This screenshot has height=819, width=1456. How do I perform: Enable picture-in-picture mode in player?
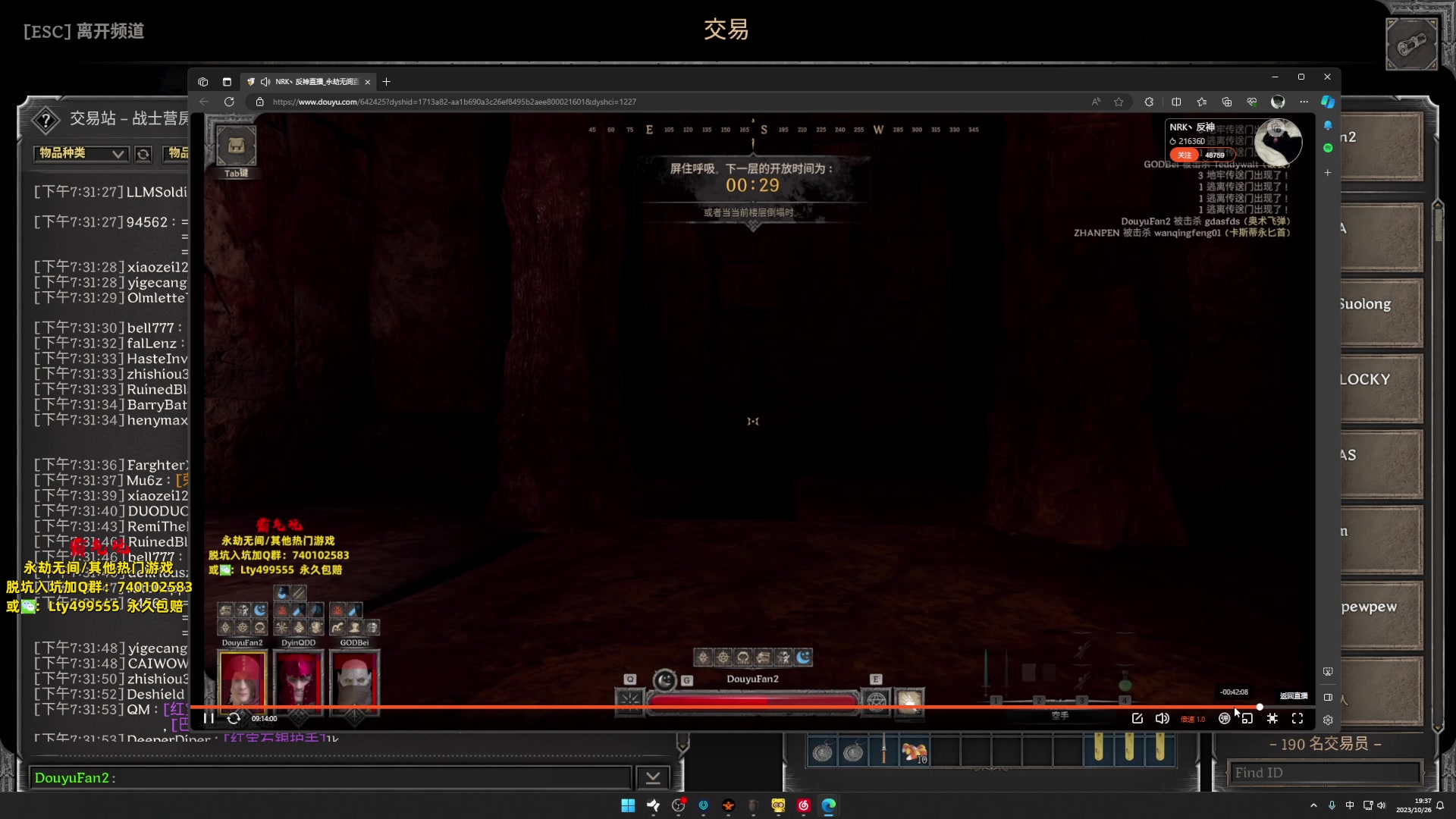tap(1247, 718)
